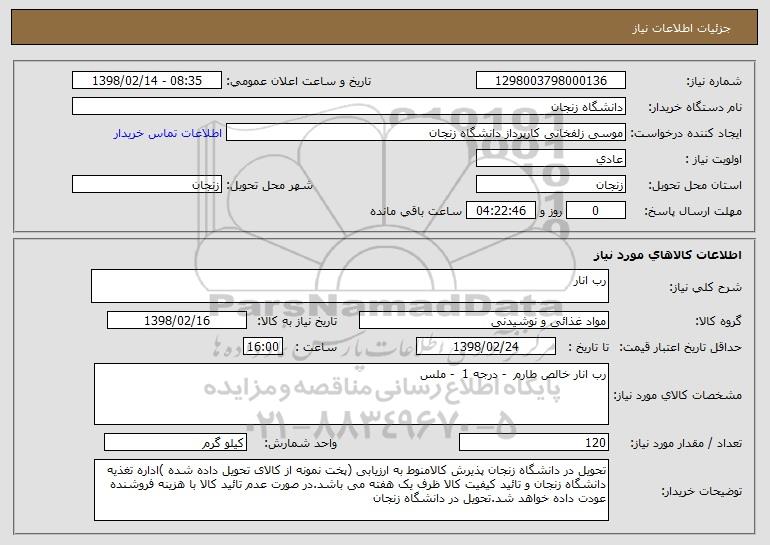The image size is (770, 545).
Task: Click the label مشخصات کالای مورد نیاز
Action: [678, 395]
